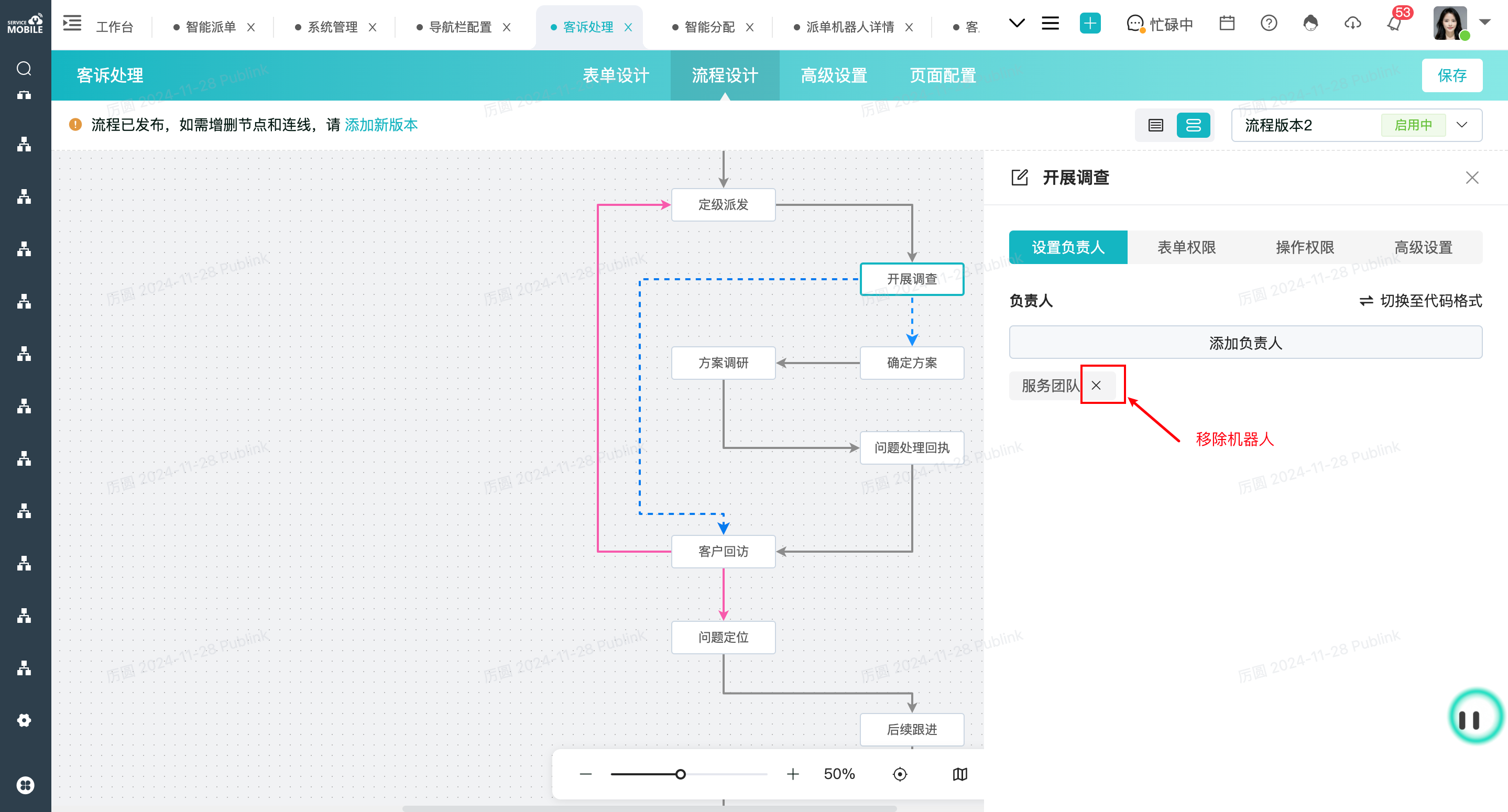Close the 导航栏配置 tab
1508x812 pixels.
[507, 27]
